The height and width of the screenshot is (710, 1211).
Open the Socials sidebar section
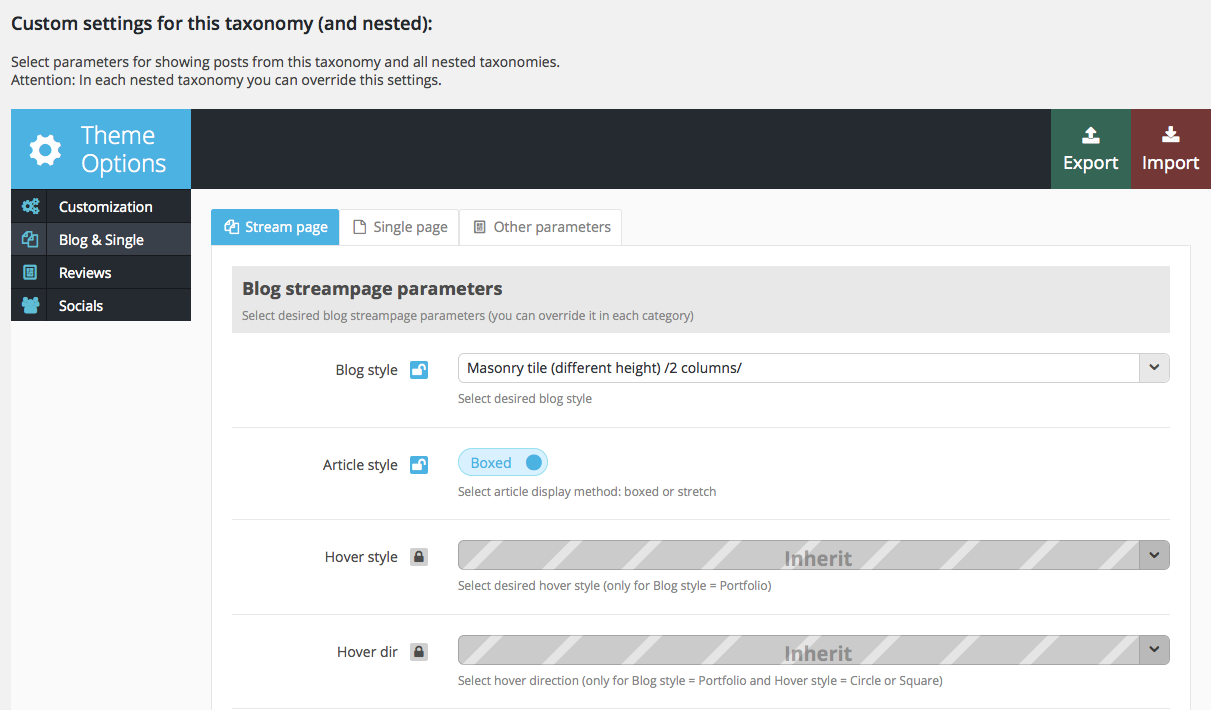pos(81,306)
